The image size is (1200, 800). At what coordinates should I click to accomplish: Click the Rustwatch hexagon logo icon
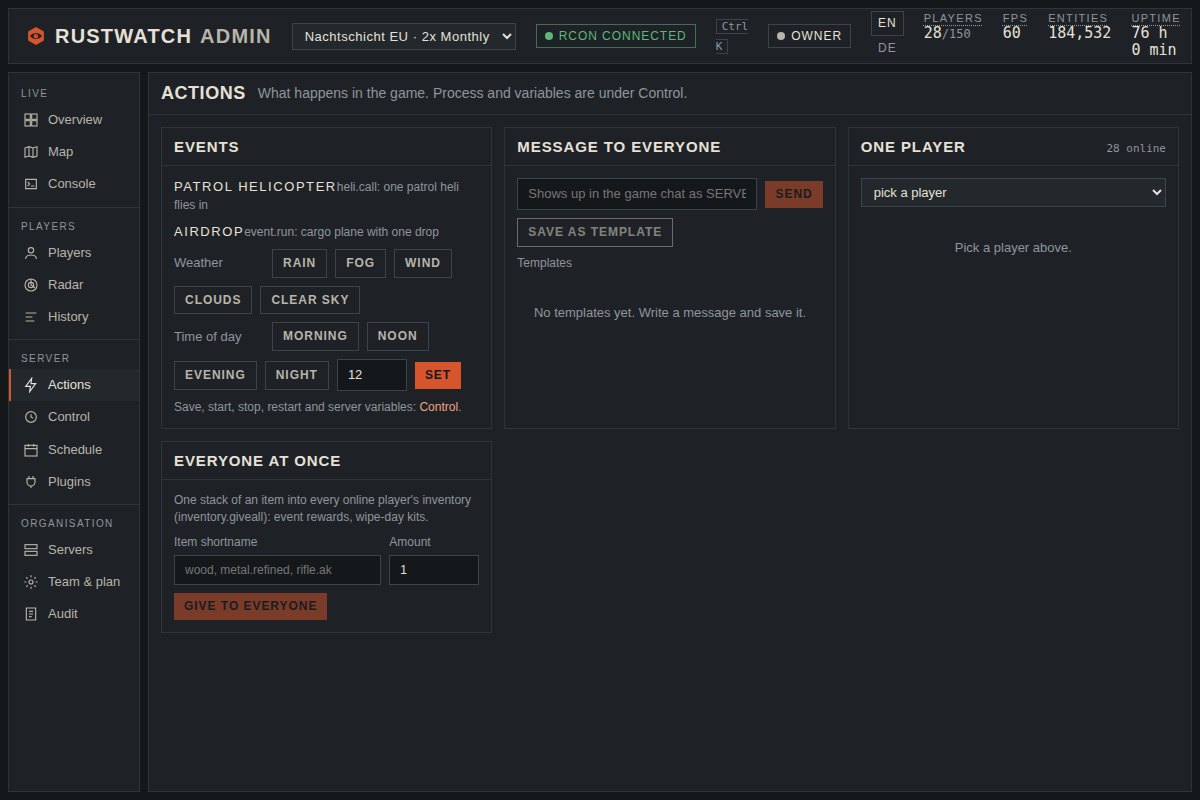[x=36, y=36]
